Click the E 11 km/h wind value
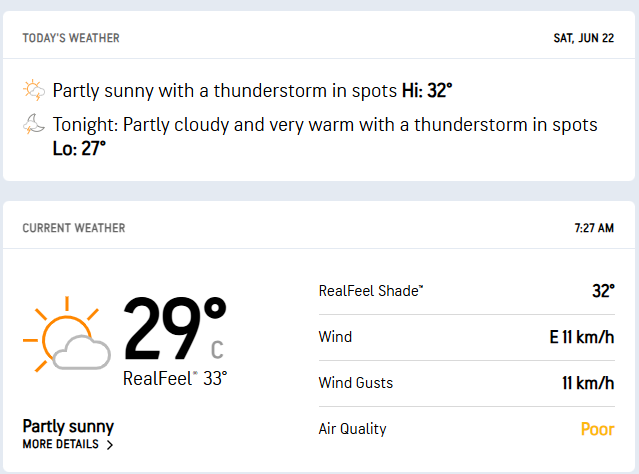The height and width of the screenshot is (474, 639). pyautogui.click(x=581, y=337)
